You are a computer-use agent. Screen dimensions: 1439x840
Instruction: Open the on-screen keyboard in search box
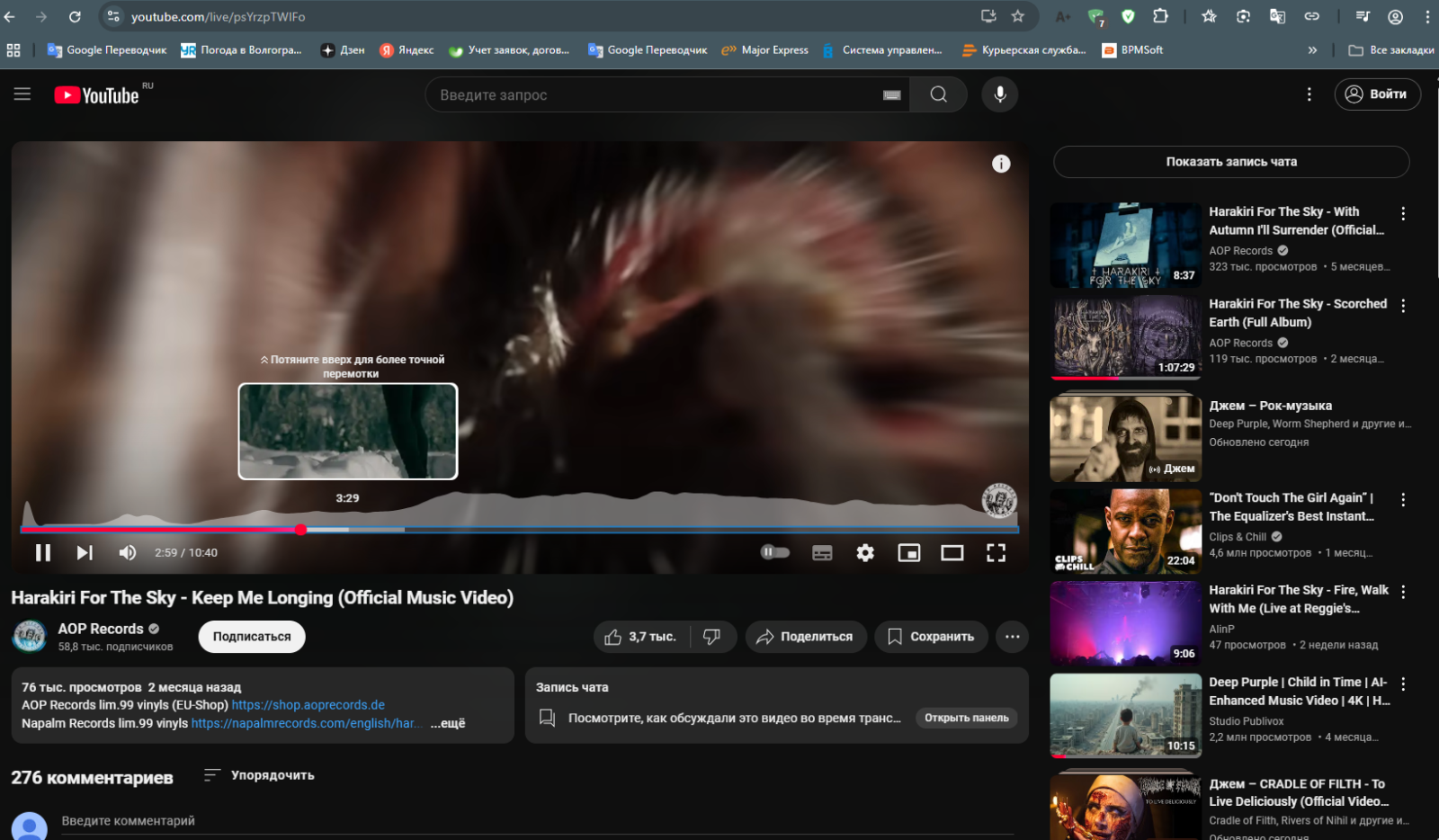pos(891,95)
